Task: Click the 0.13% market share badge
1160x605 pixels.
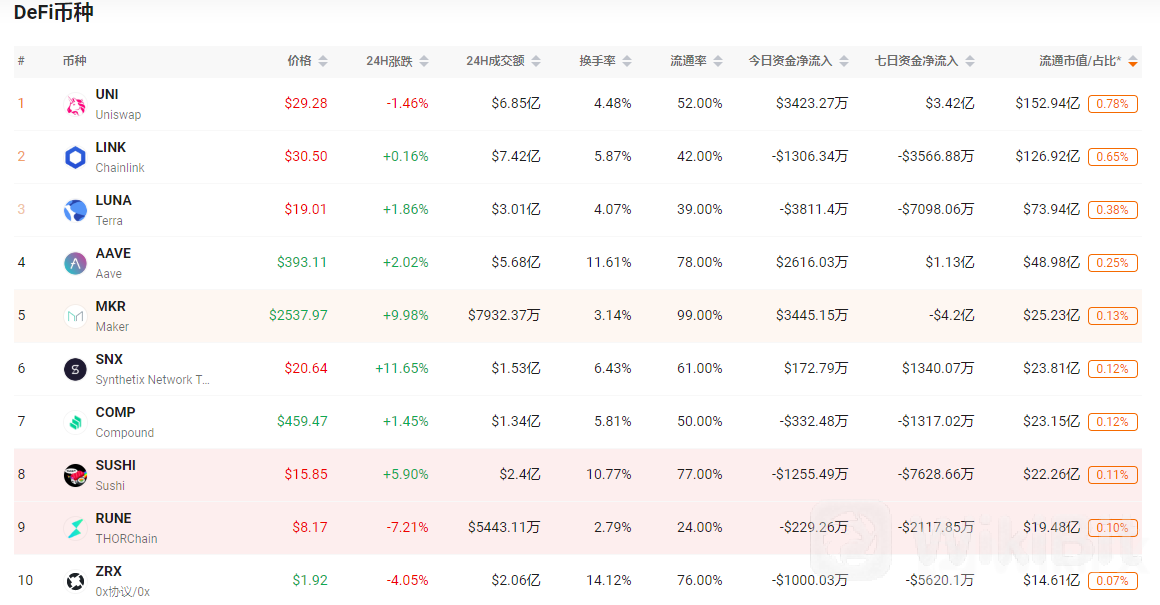Action: (x=1113, y=316)
